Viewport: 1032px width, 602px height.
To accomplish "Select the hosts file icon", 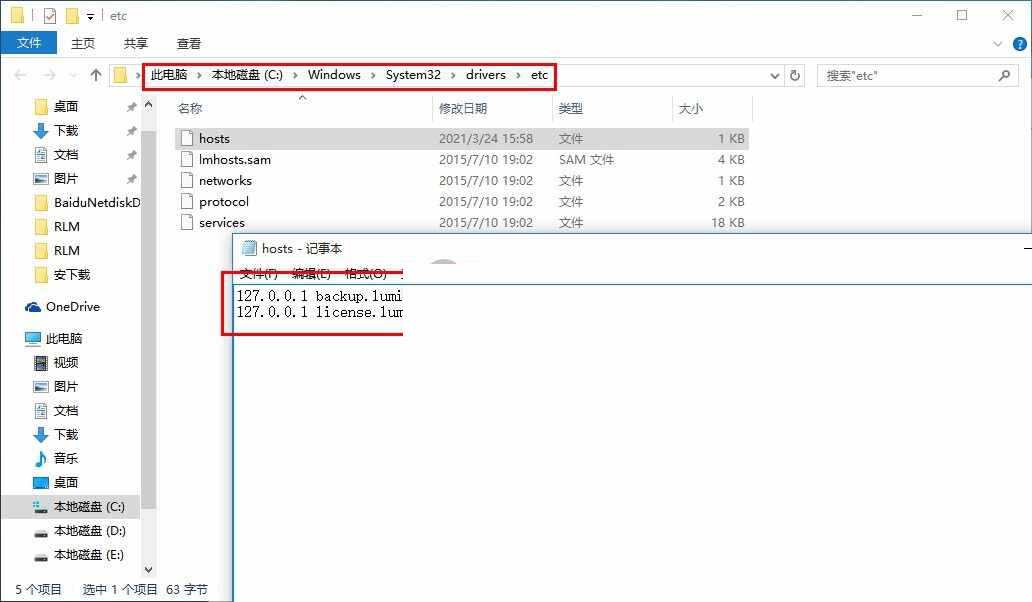I will [x=186, y=138].
